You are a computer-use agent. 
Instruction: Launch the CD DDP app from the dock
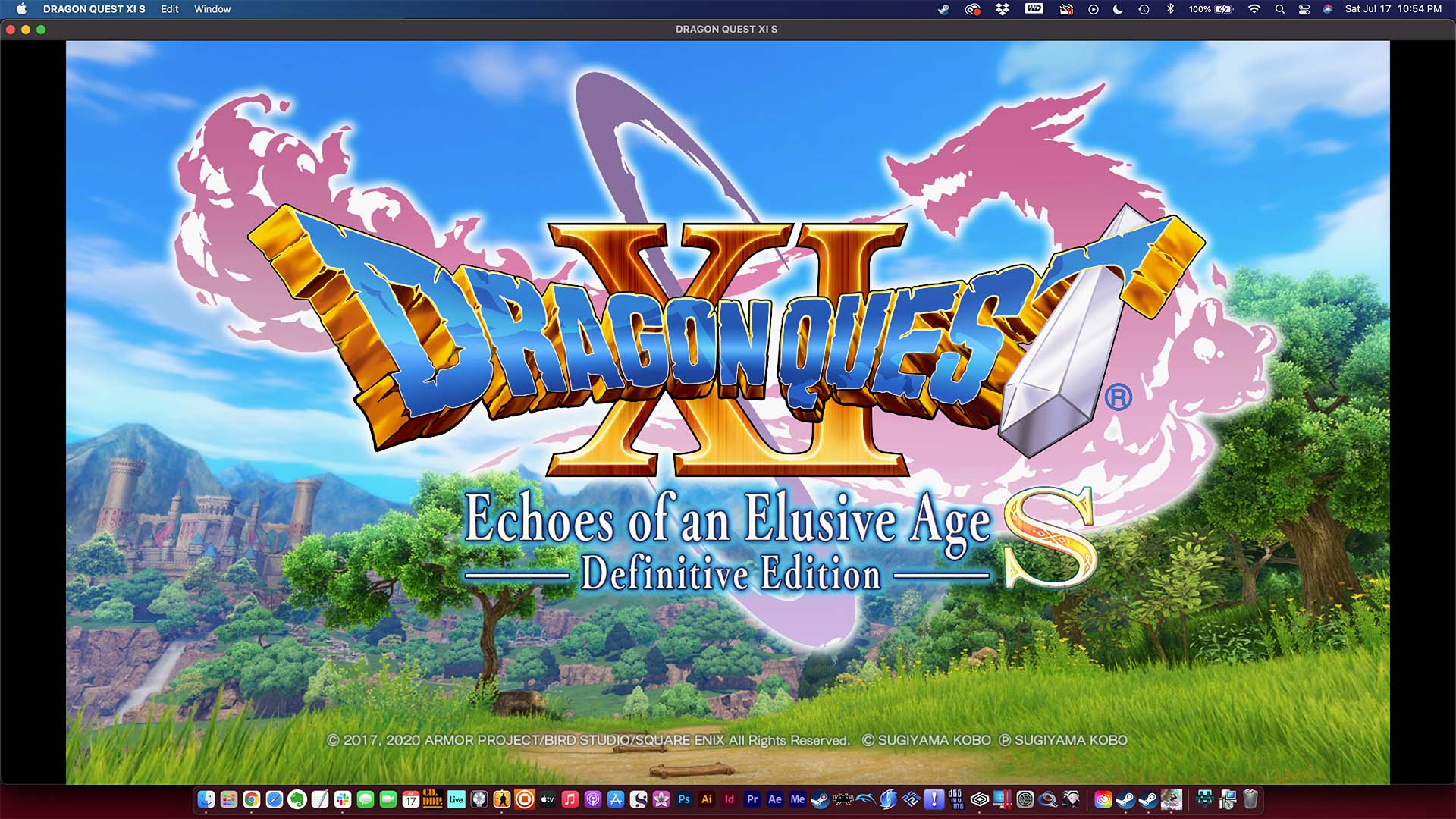pos(433,799)
